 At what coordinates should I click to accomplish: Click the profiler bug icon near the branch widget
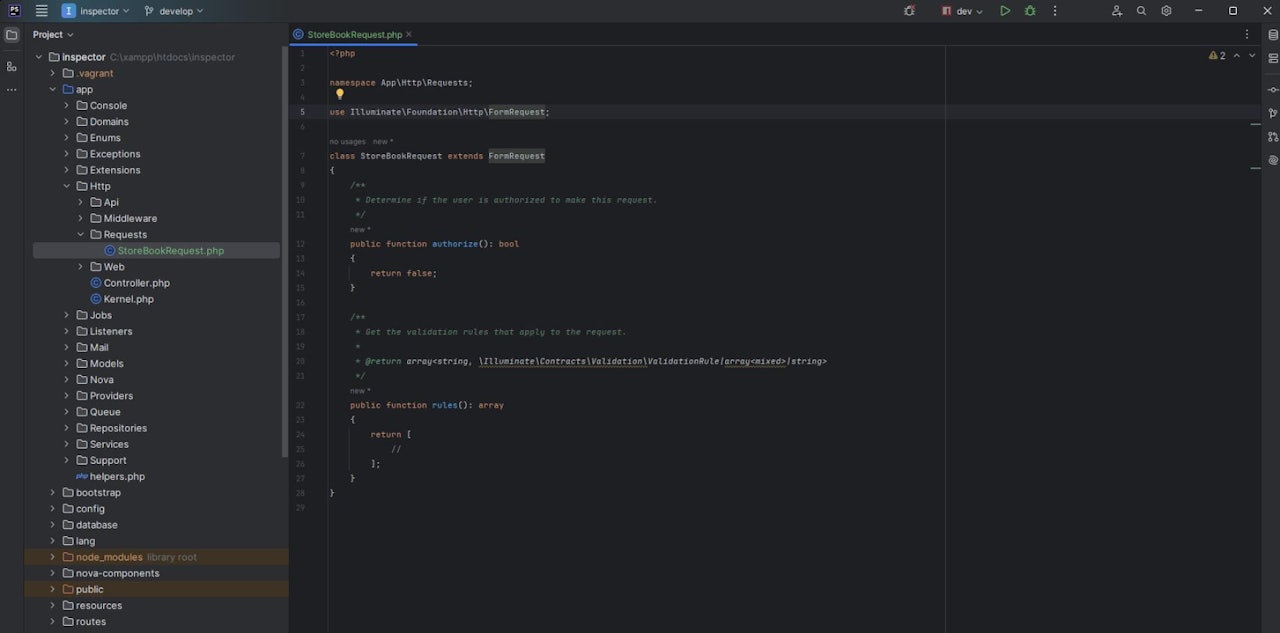tap(908, 10)
